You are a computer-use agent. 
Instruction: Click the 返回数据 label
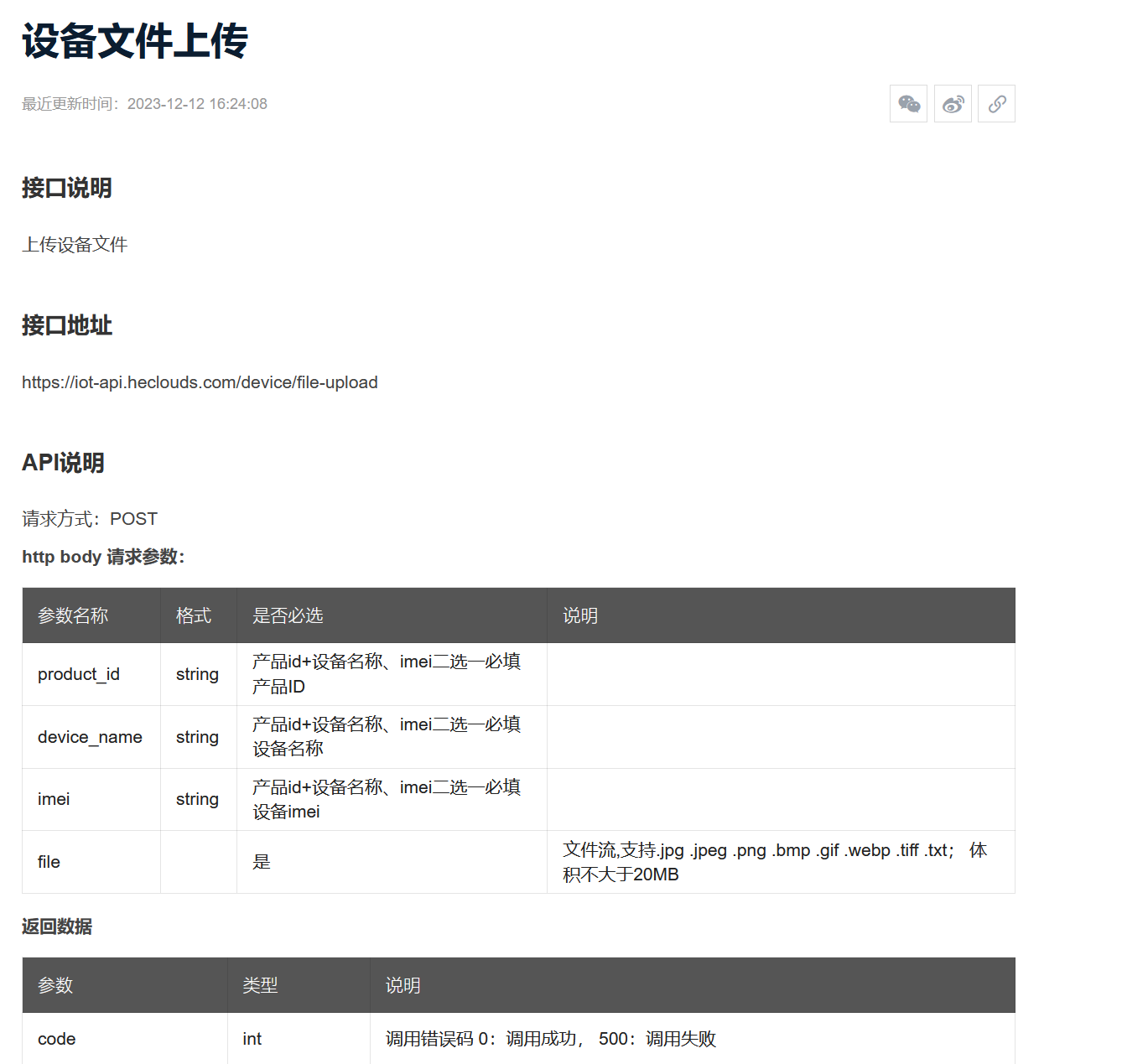coord(57,926)
